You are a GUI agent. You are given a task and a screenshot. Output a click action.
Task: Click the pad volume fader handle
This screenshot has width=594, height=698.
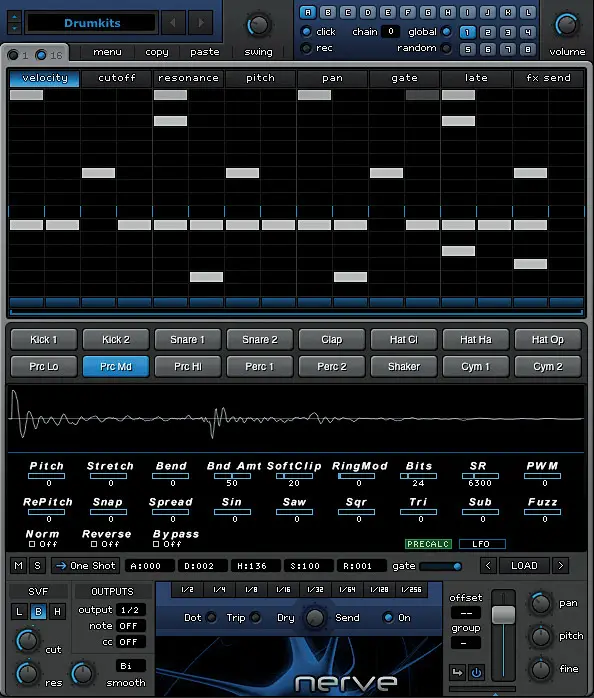click(504, 614)
